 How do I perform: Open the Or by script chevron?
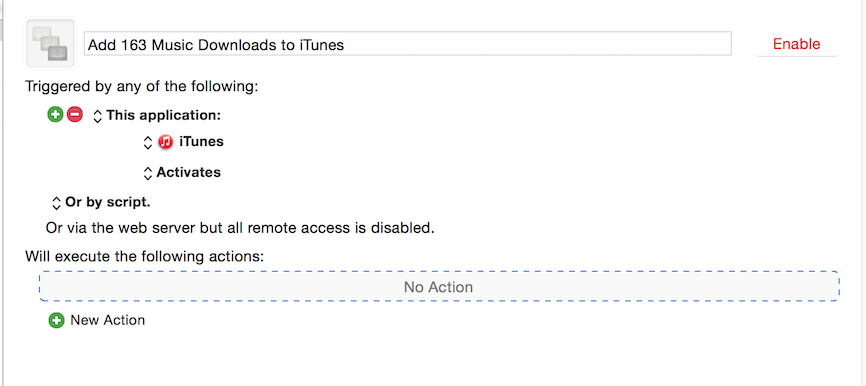[x=56, y=203]
